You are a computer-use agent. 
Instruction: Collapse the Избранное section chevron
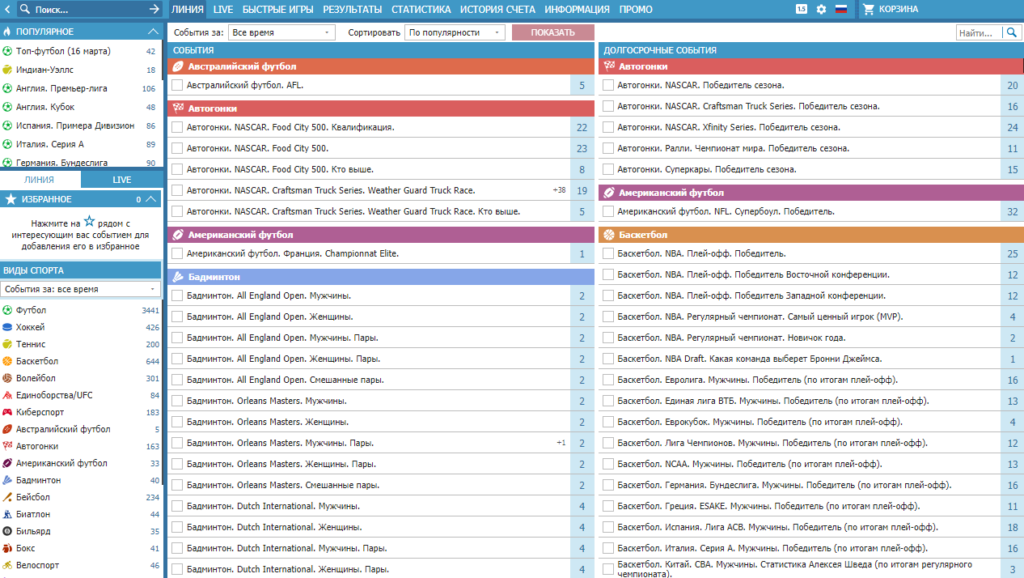151,199
